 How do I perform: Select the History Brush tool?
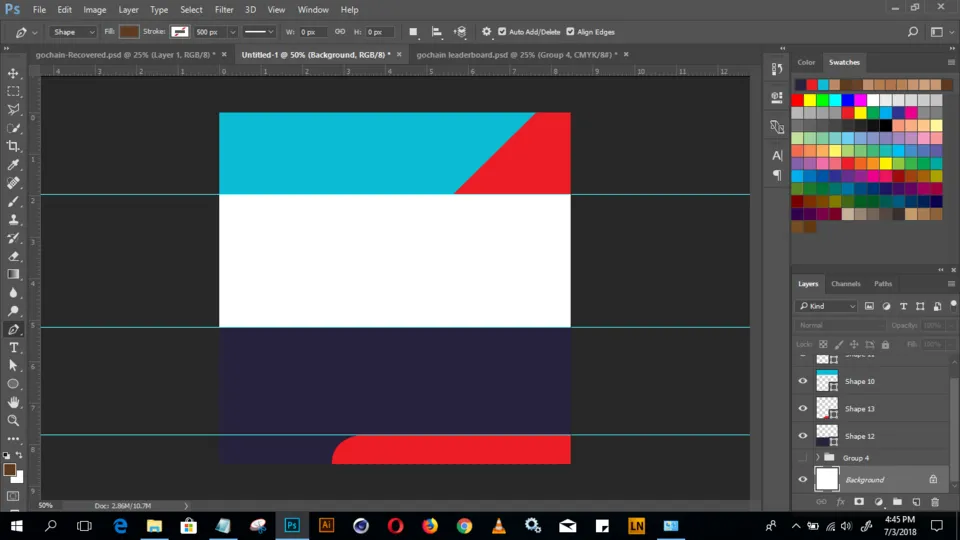click(x=13, y=238)
